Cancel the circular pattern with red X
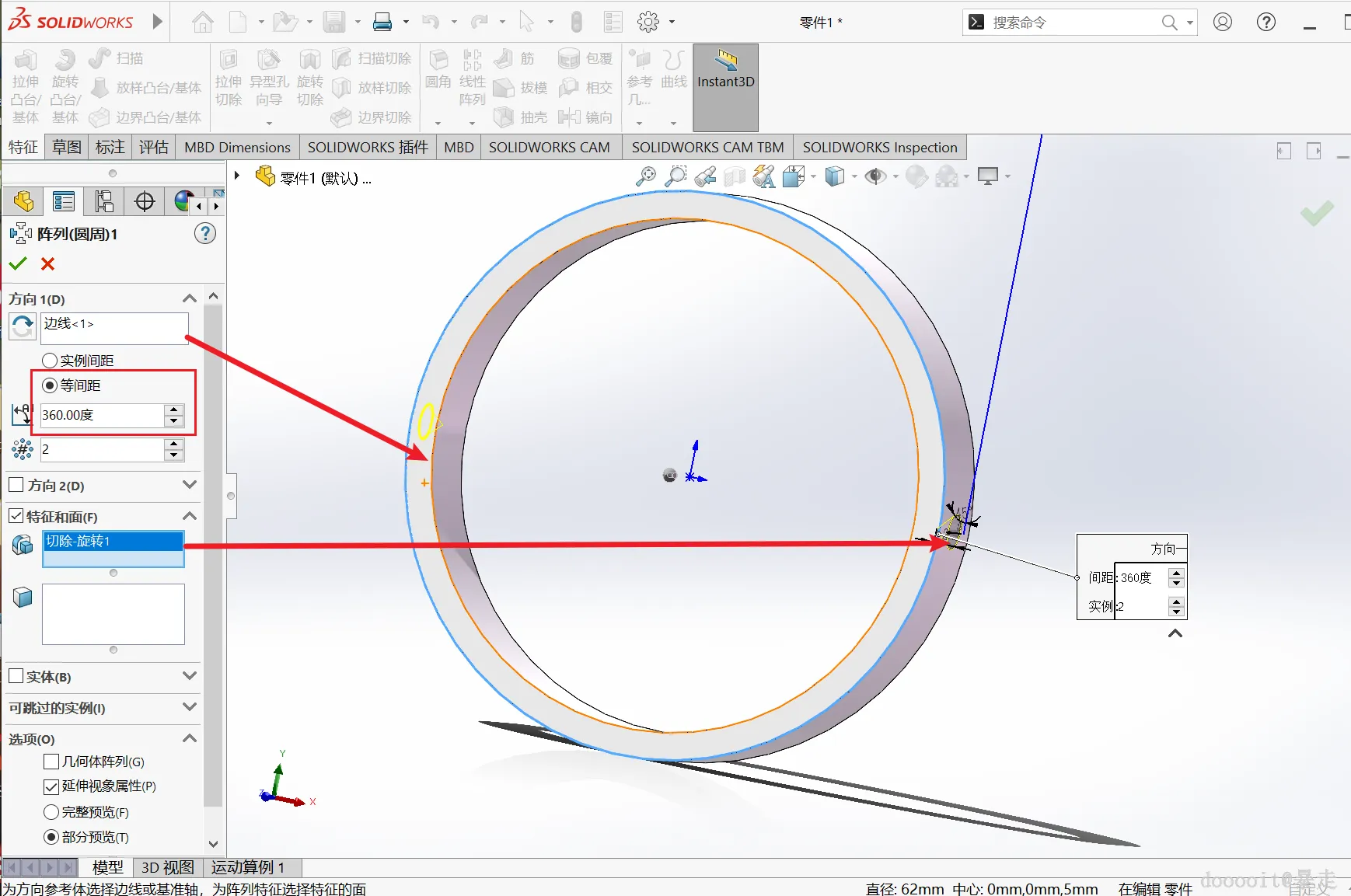The height and width of the screenshot is (896, 1351). (x=47, y=264)
